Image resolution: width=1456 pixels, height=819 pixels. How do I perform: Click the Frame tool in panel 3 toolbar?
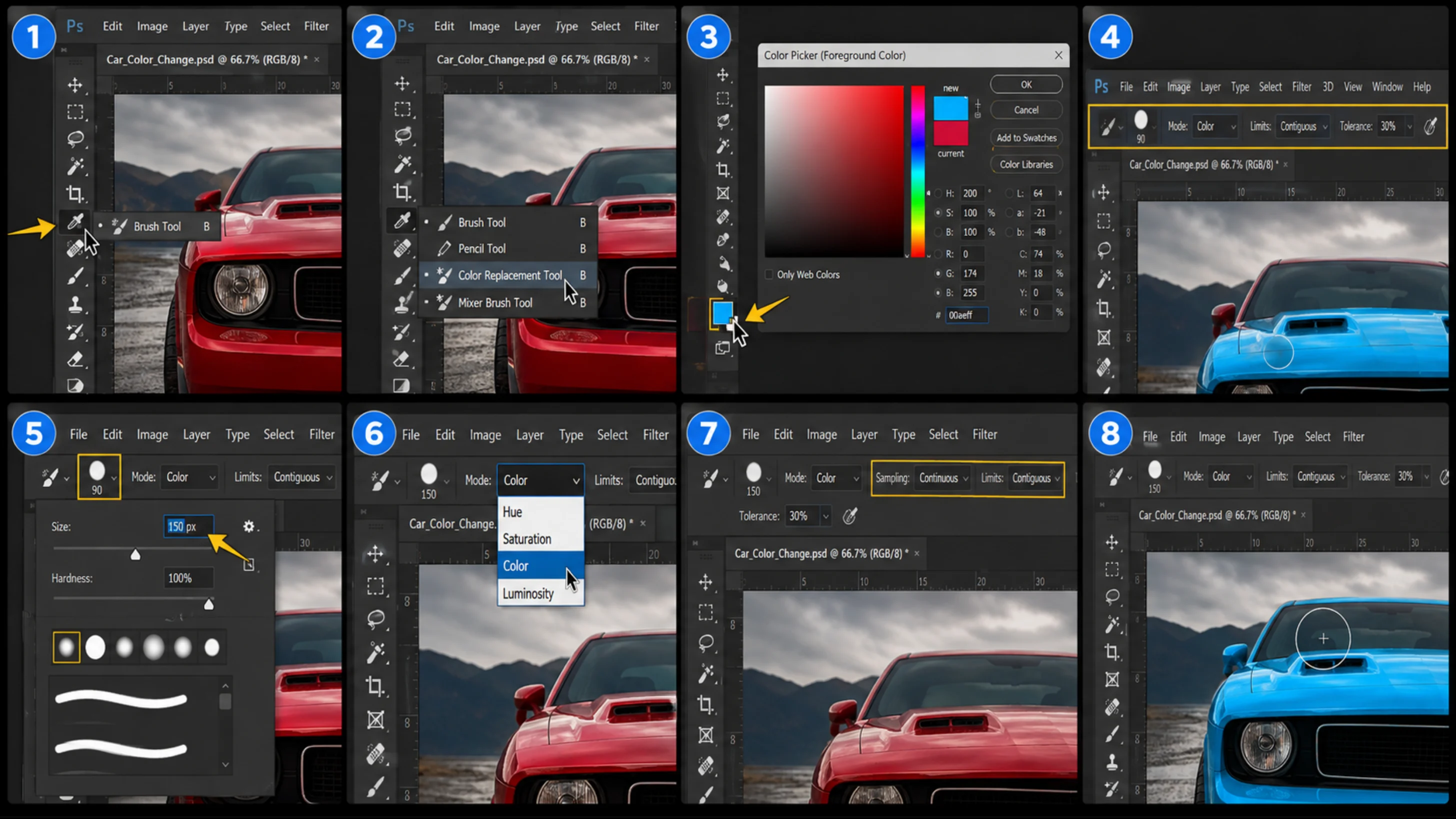pyautogui.click(x=722, y=193)
